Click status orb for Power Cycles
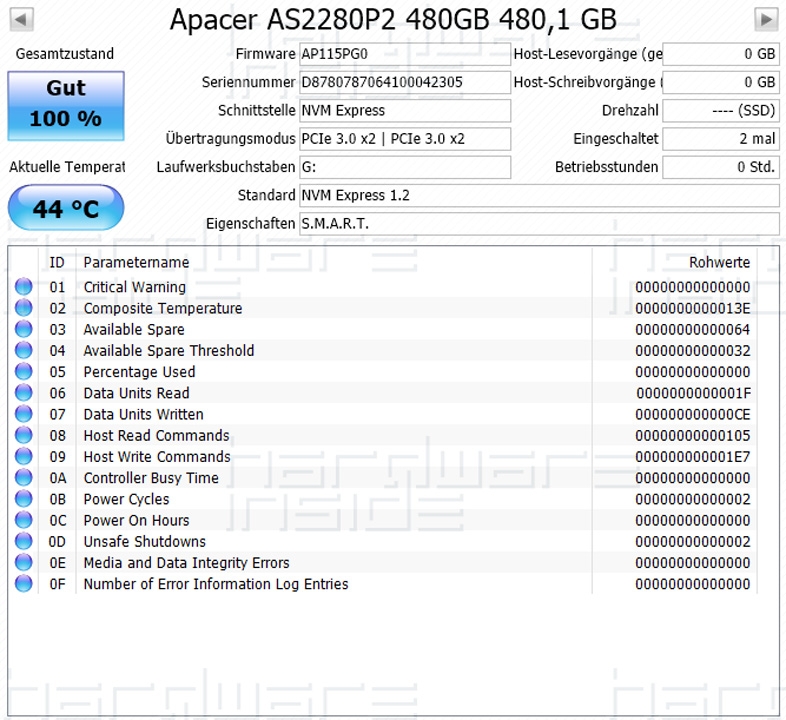The width and height of the screenshot is (786, 720). pos(24,498)
